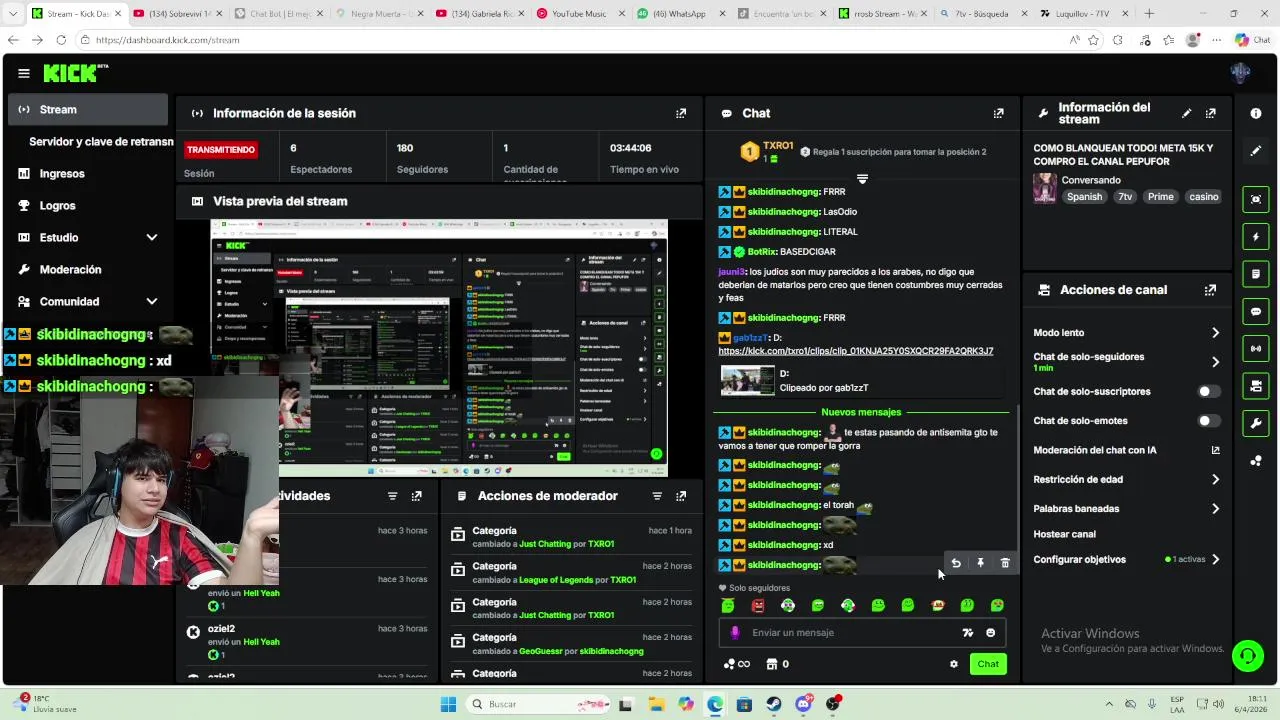Open the info circle icon in right sidebar

pyautogui.click(x=1256, y=113)
